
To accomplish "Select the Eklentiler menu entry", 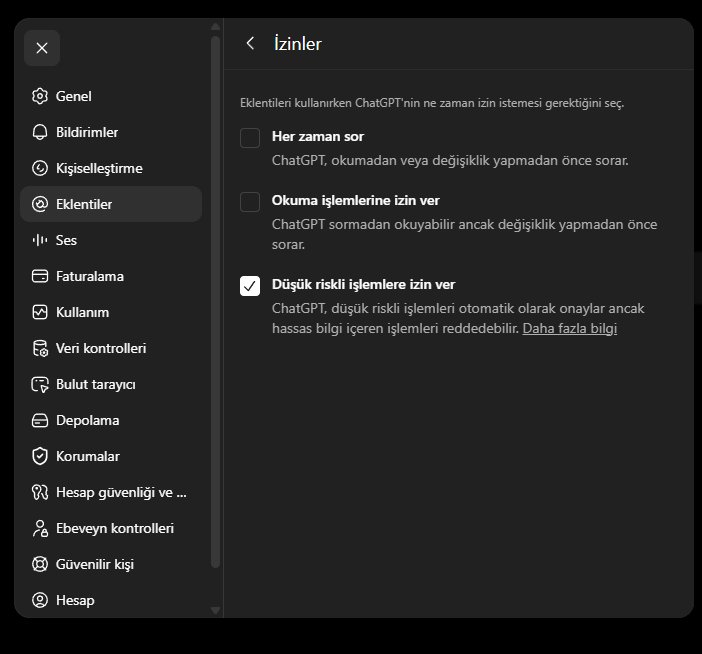I will [111, 204].
